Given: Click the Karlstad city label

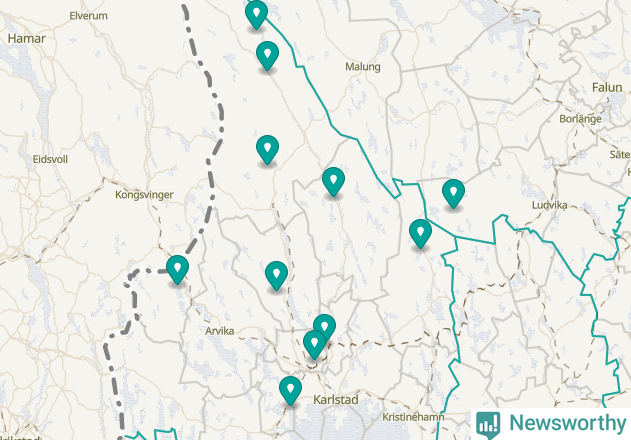Looking at the screenshot, I should [336, 400].
